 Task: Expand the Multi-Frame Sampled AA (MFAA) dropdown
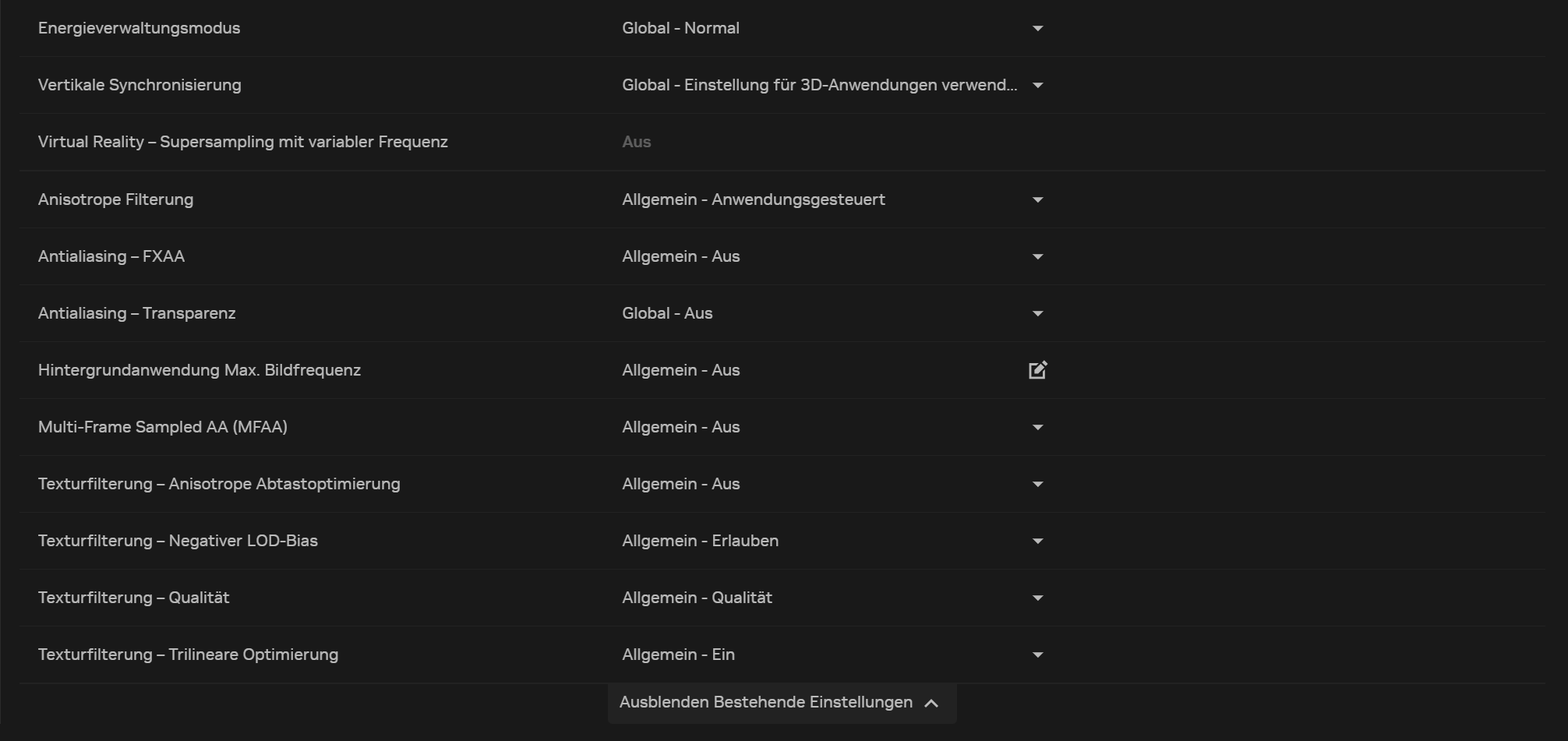tap(1037, 428)
